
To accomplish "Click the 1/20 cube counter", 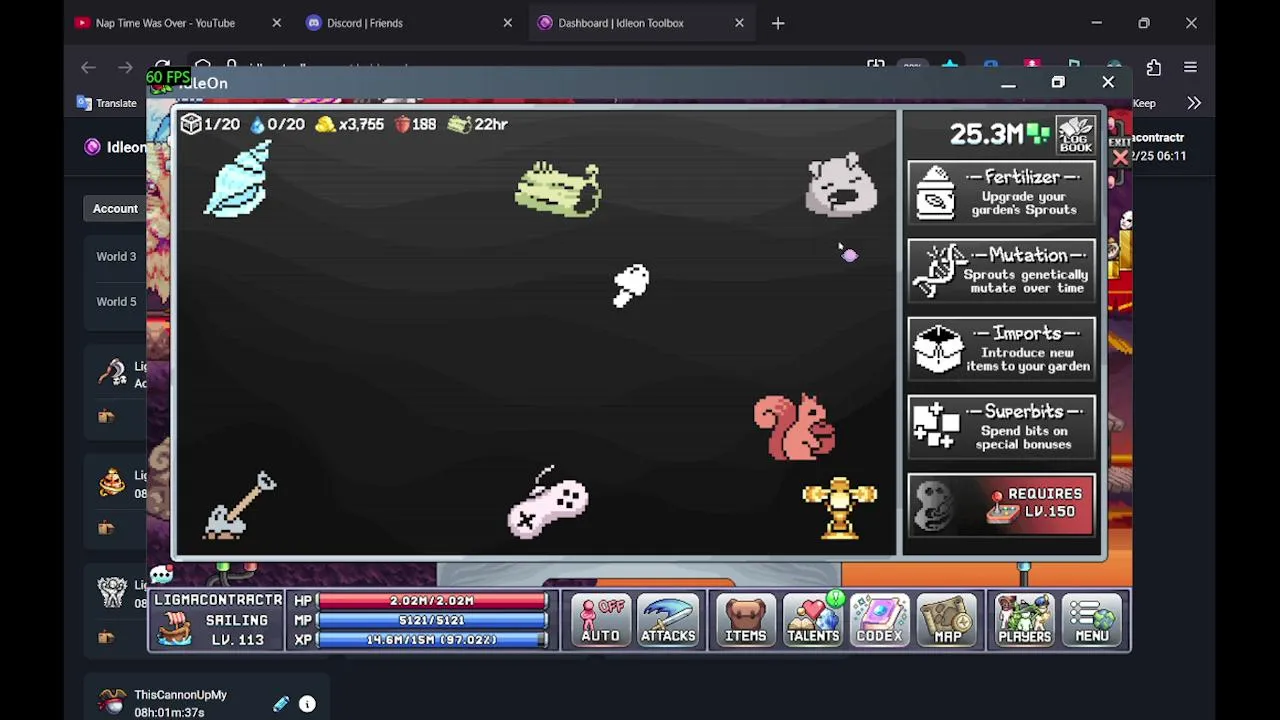I will coord(211,124).
